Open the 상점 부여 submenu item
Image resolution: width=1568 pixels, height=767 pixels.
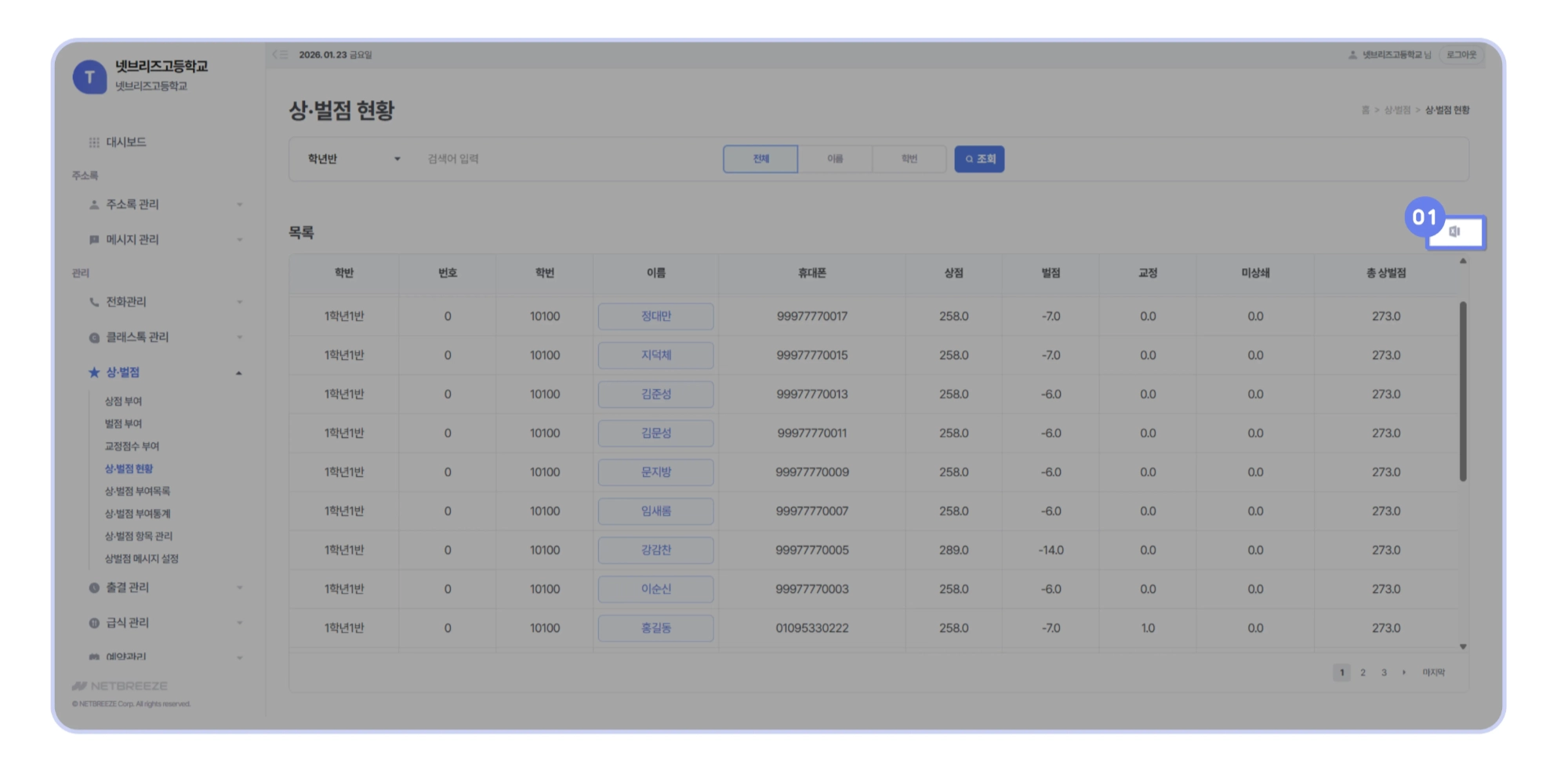click(x=123, y=402)
